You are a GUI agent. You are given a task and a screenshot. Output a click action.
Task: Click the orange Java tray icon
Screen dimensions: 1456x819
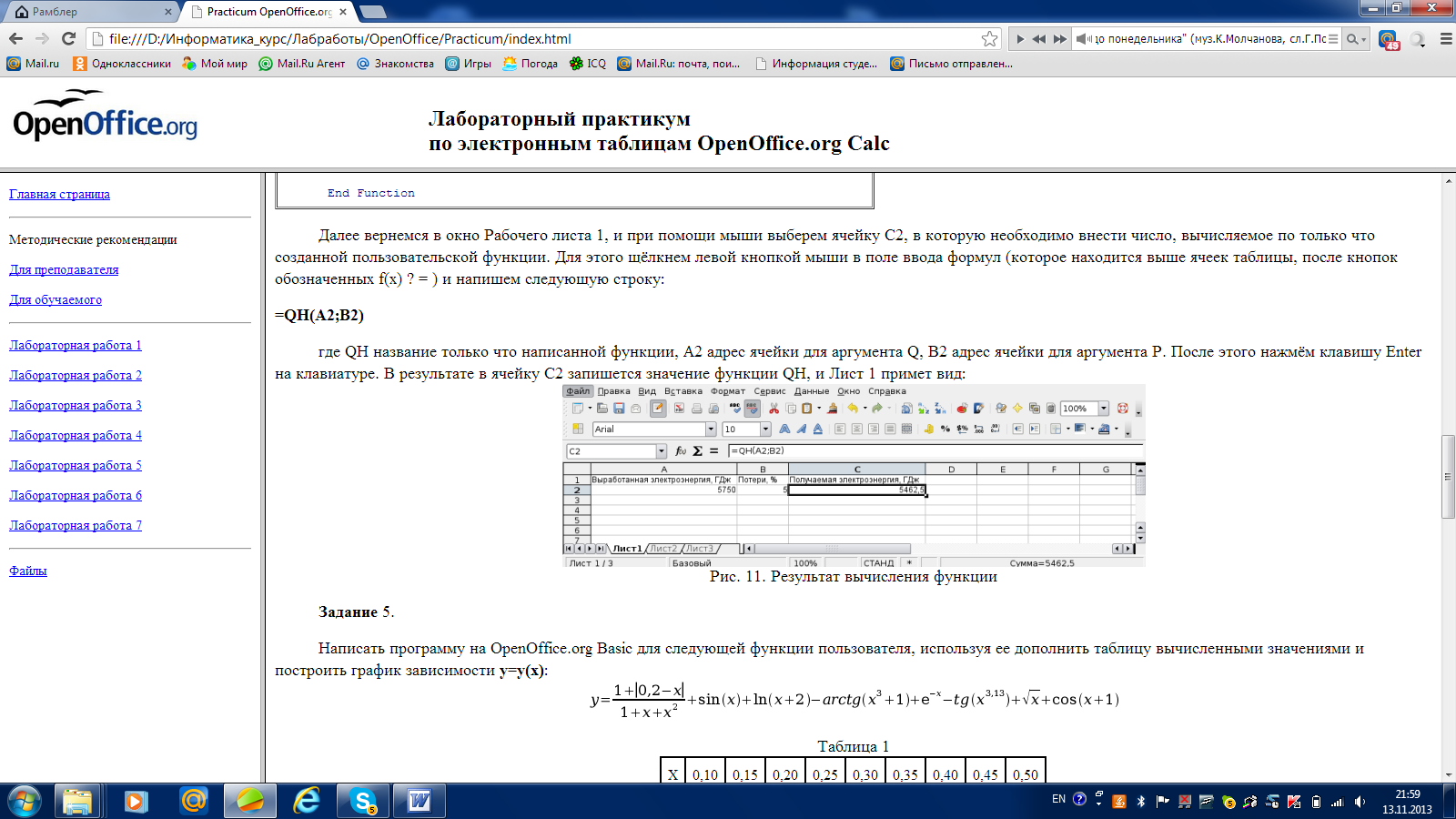coord(1119,802)
